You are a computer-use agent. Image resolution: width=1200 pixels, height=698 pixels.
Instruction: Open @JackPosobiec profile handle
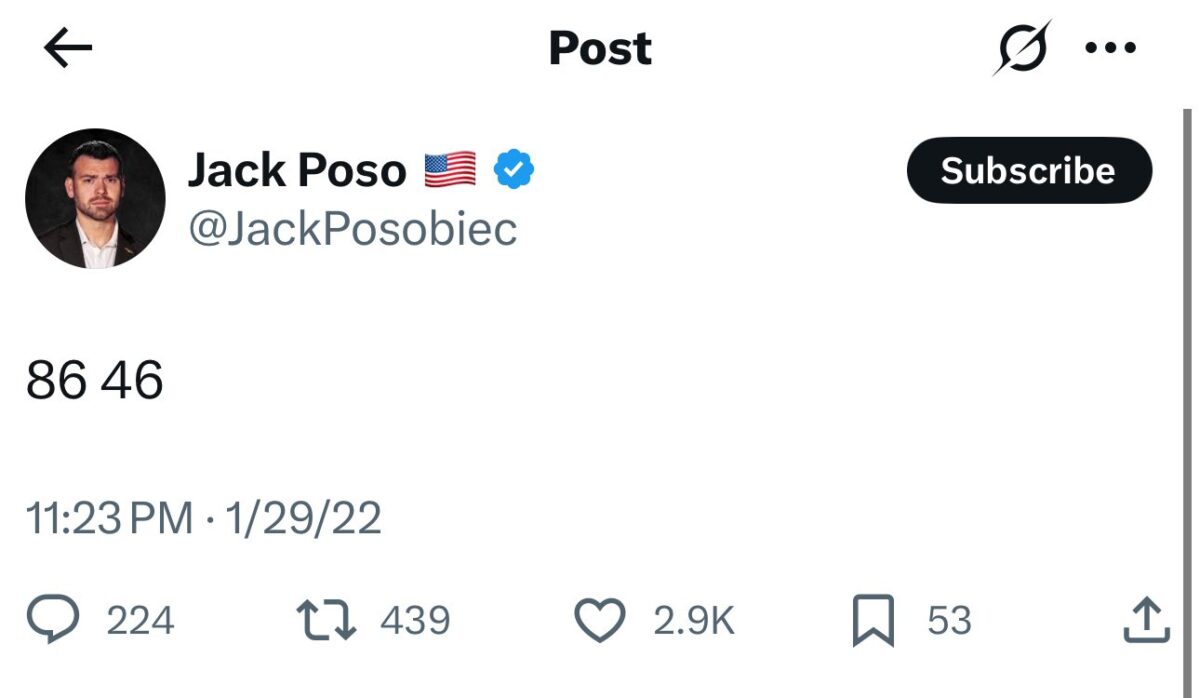[x=352, y=227]
